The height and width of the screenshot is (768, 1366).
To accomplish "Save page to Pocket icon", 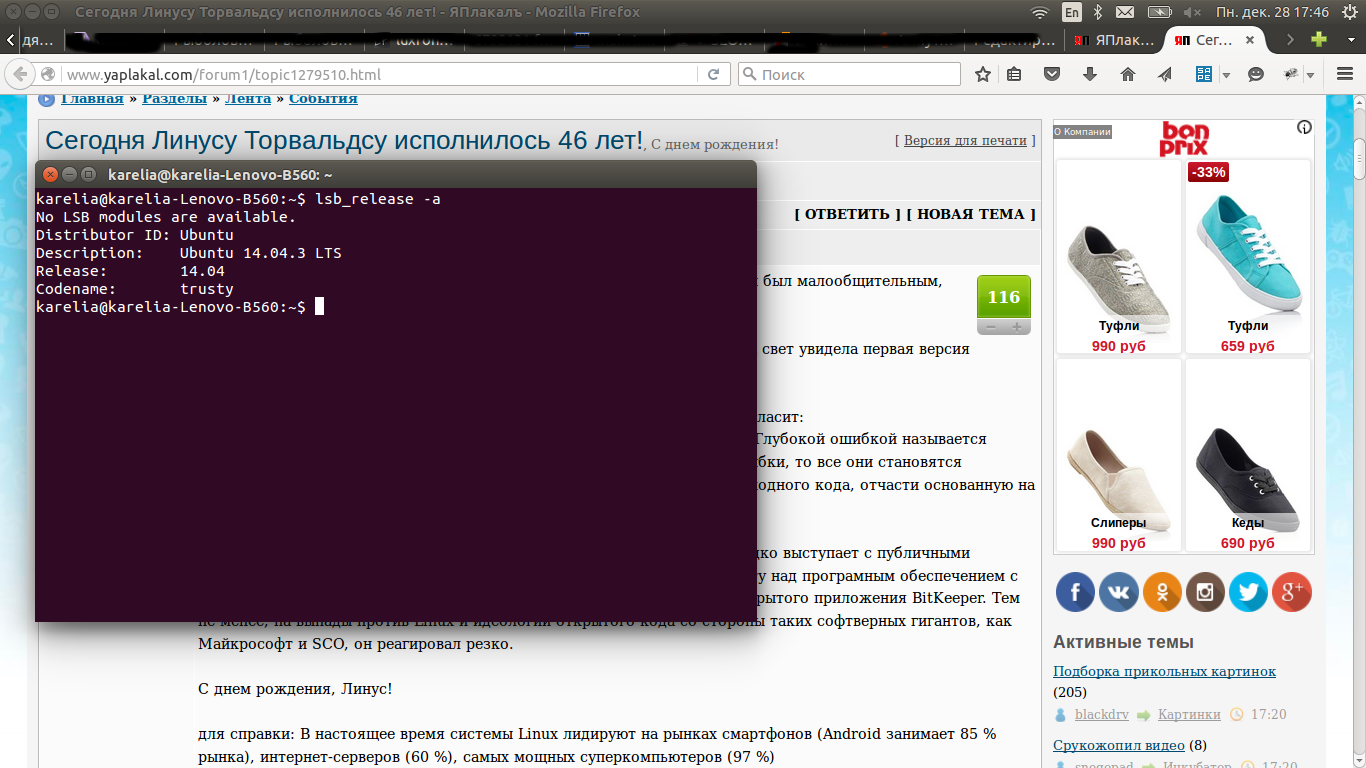I will [1052, 75].
